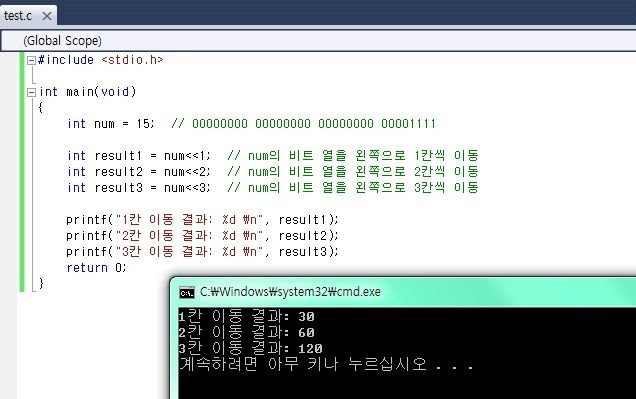Click the printf line with result3

click(202, 252)
